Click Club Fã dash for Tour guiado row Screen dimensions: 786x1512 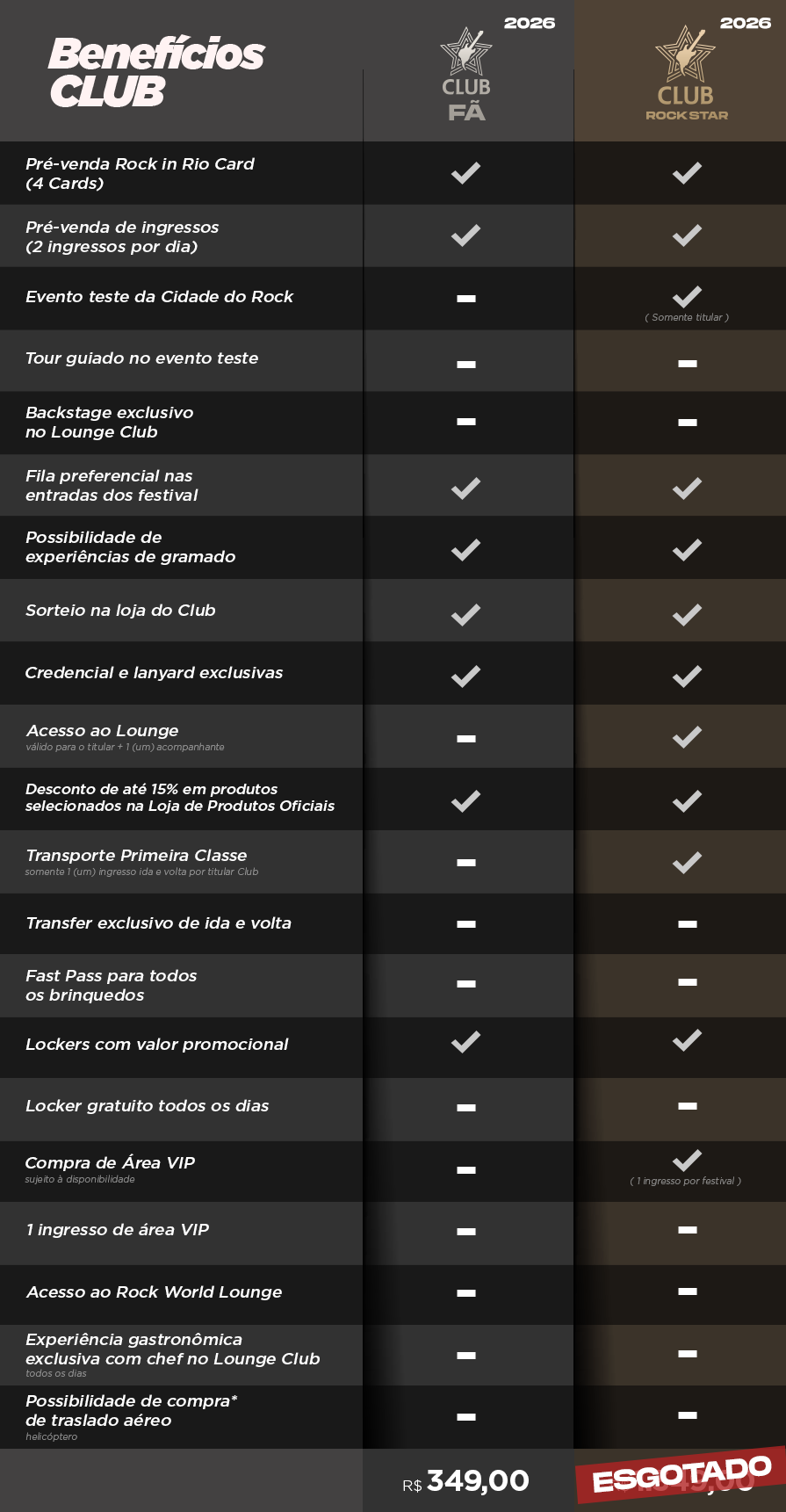(x=466, y=364)
